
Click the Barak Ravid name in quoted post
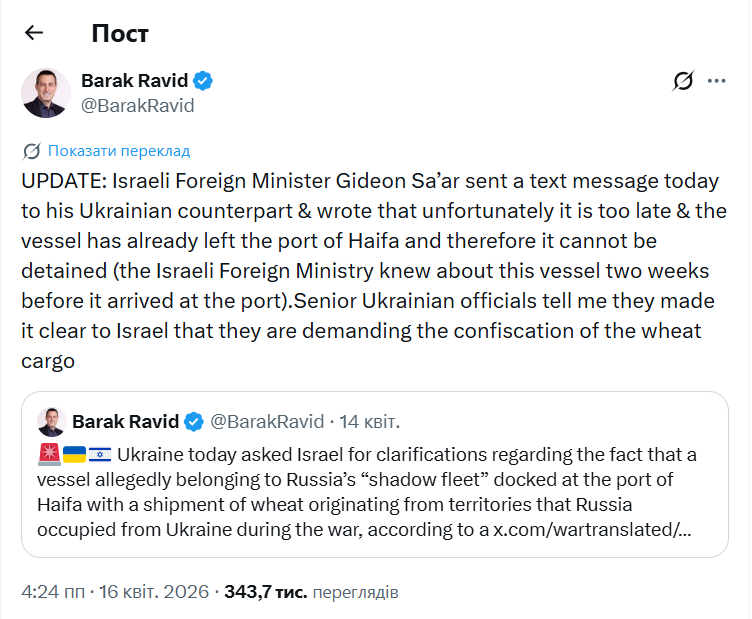pyautogui.click(x=126, y=421)
